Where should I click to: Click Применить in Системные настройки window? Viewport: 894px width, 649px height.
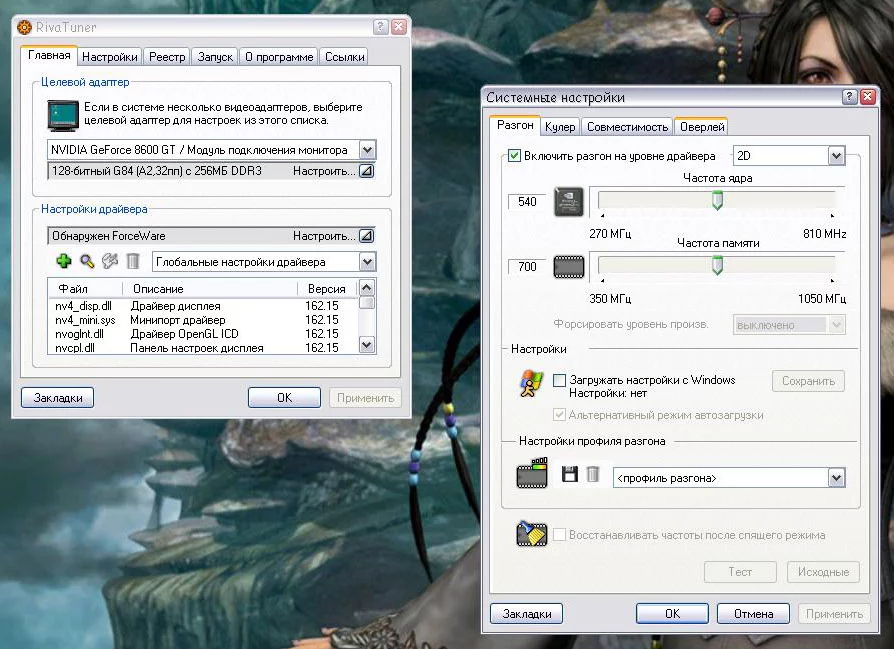coord(834,614)
